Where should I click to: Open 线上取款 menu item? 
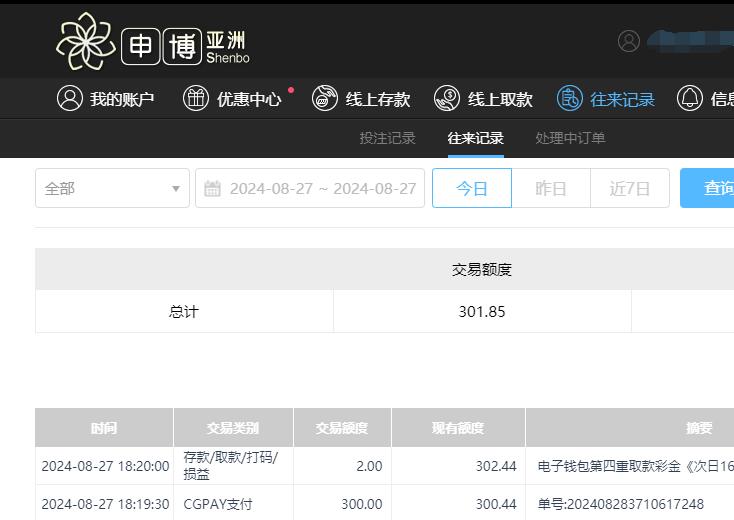coord(500,99)
